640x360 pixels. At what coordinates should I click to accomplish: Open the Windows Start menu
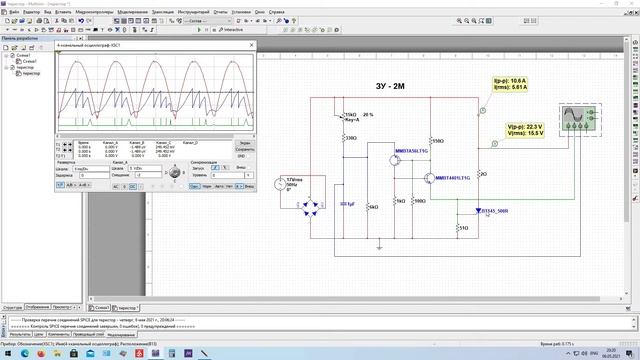tap(8, 353)
